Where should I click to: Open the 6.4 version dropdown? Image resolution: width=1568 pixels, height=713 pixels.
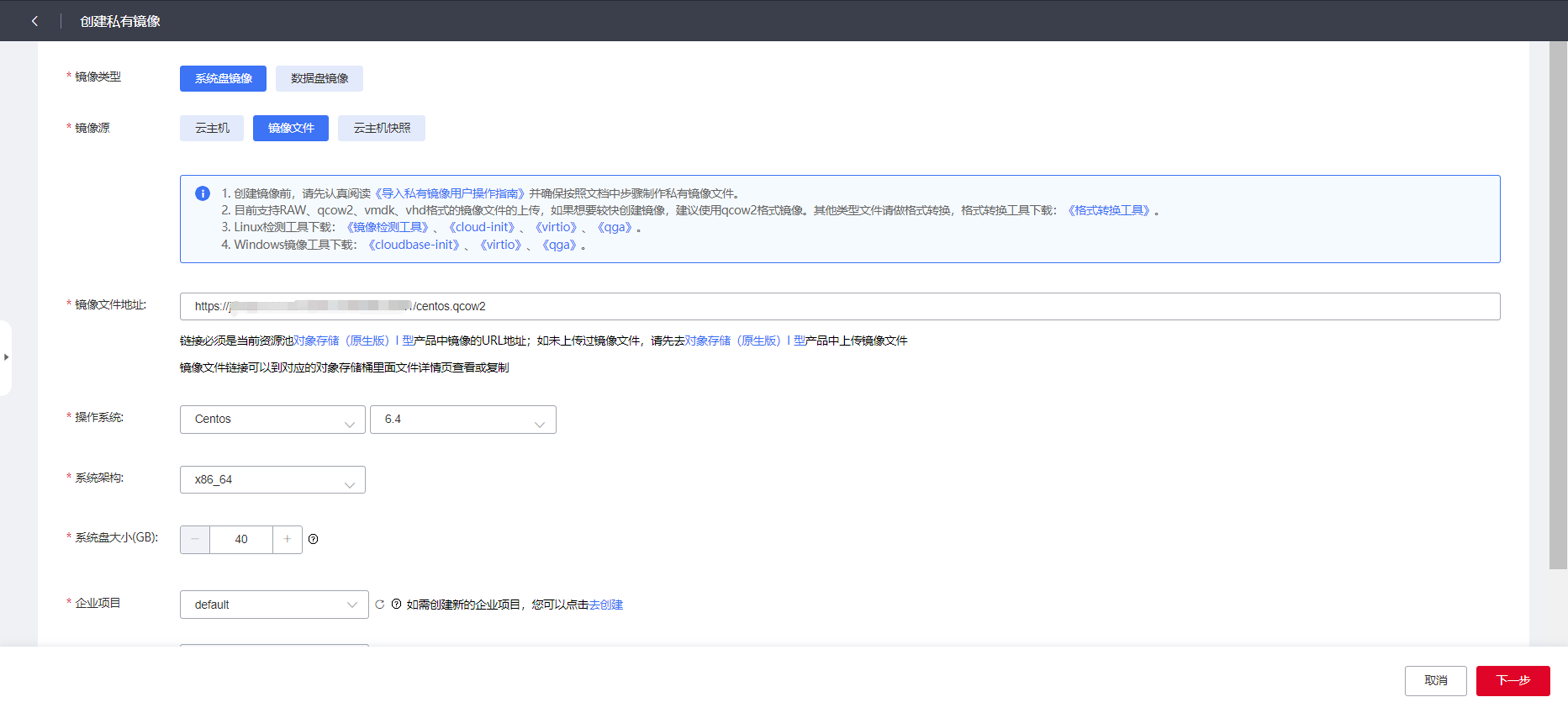coord(463,420)
